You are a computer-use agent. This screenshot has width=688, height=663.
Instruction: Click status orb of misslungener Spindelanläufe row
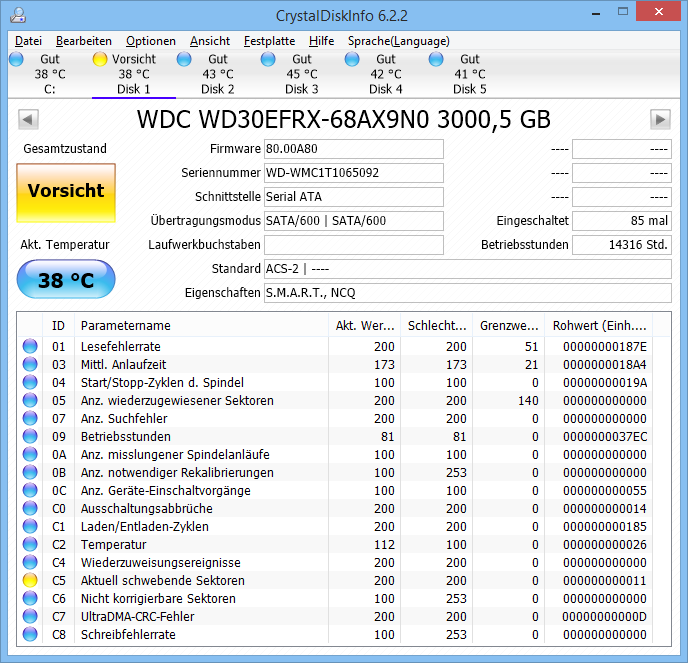click(30, 454)
